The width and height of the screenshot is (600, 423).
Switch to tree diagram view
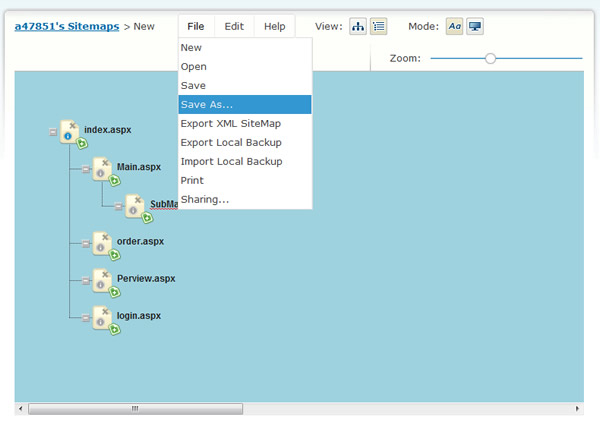pos(358,27)
